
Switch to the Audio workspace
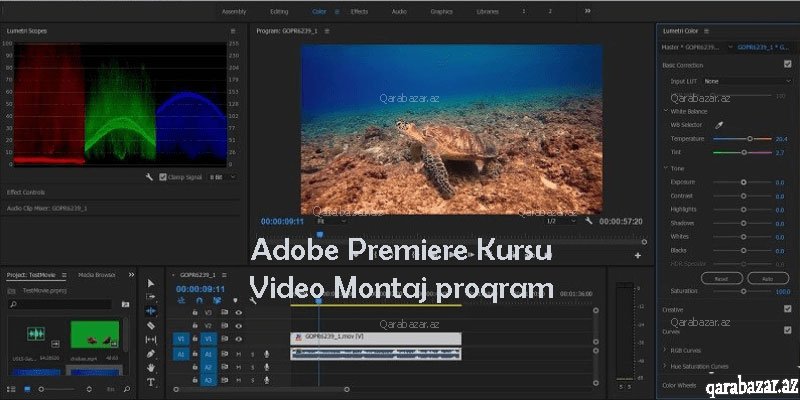pos(399,11)
